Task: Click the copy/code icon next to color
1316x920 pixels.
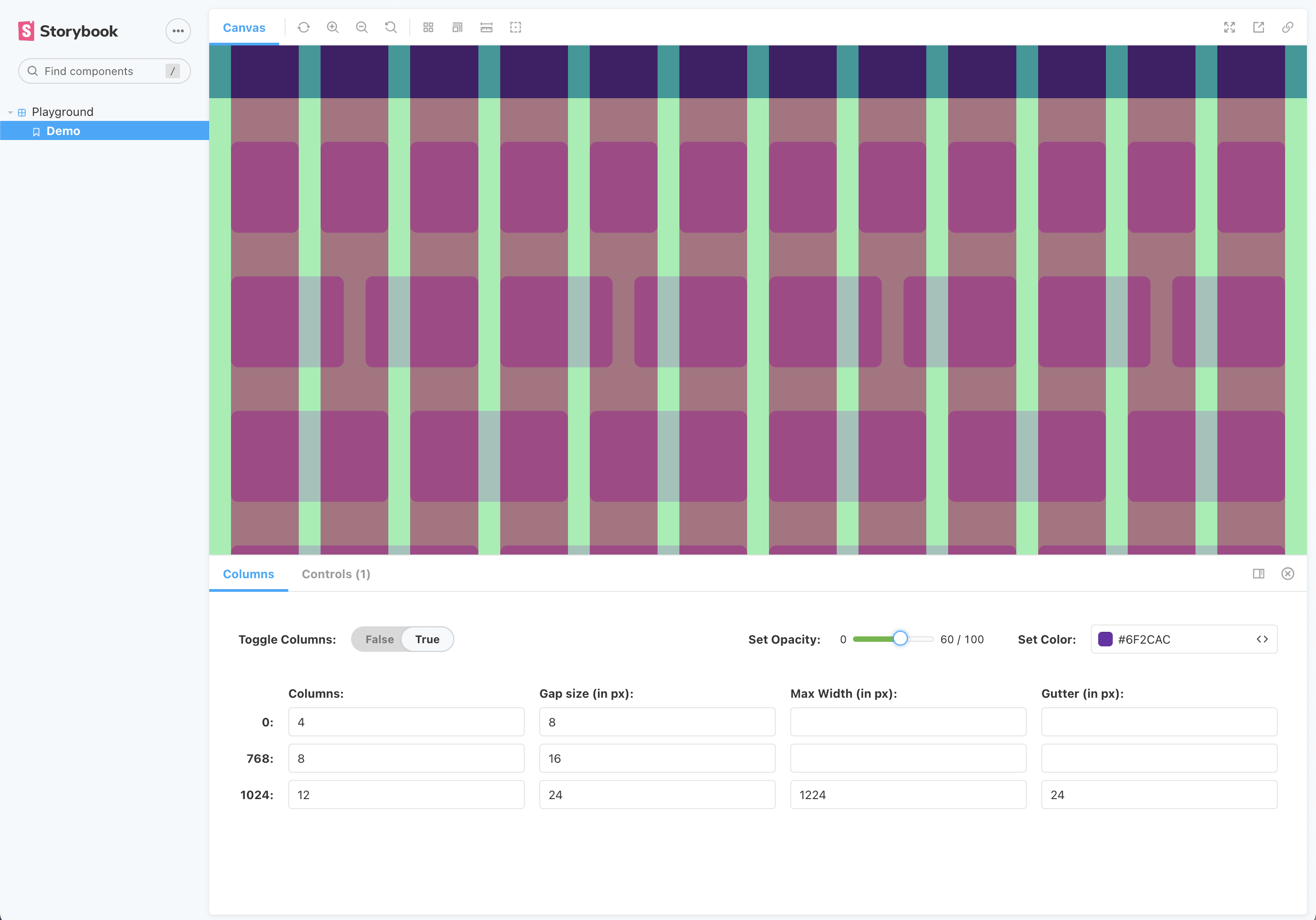Action: coord(1263,639)
